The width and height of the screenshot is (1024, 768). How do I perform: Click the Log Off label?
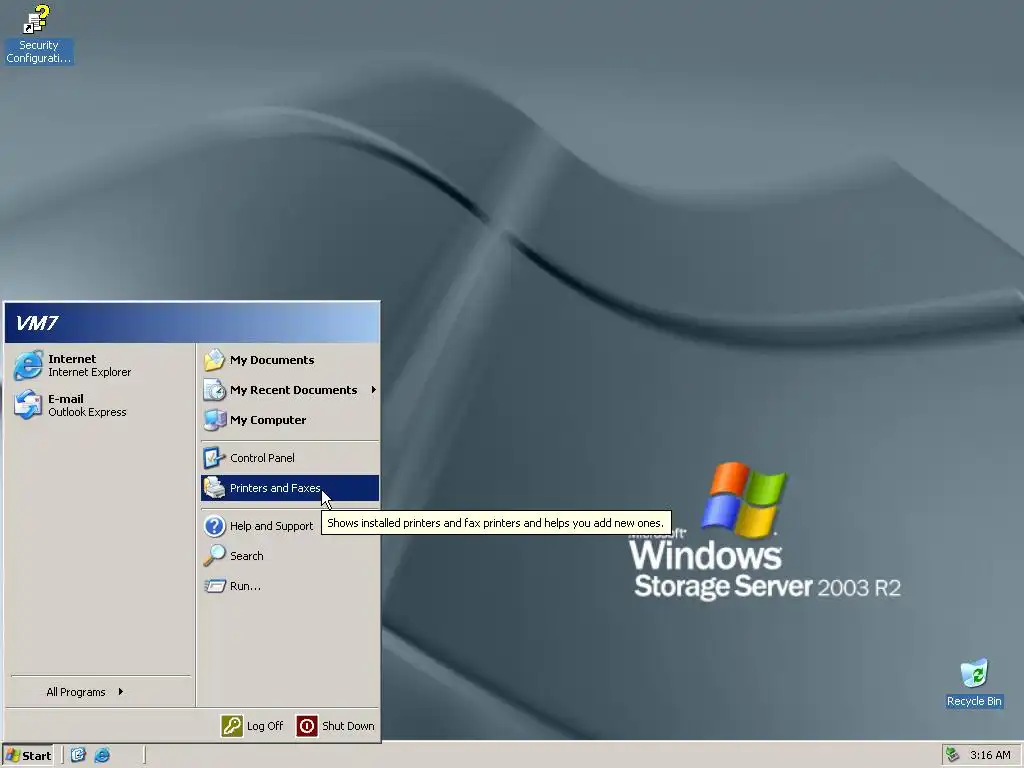pyautogui.click(x=265, y=726)
